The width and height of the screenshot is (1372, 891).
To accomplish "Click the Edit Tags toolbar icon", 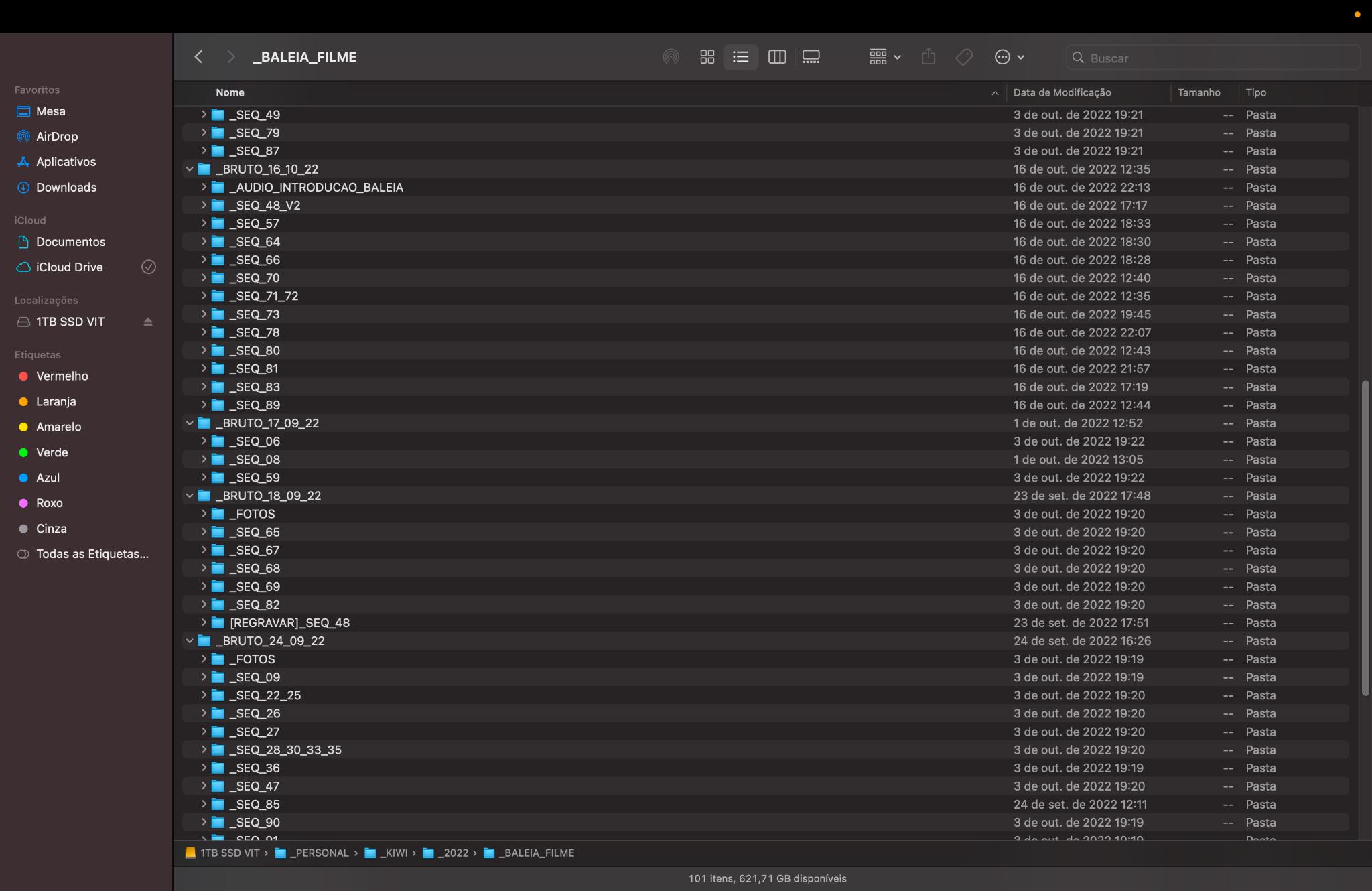I will click(964, 57).
